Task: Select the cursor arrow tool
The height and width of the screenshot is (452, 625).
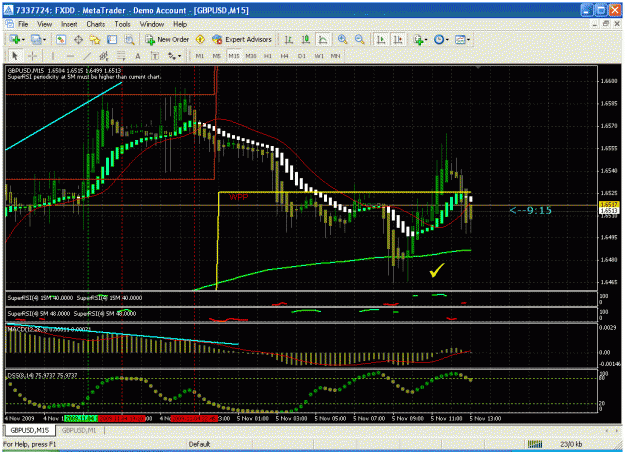Action: (x=15, y=56)
